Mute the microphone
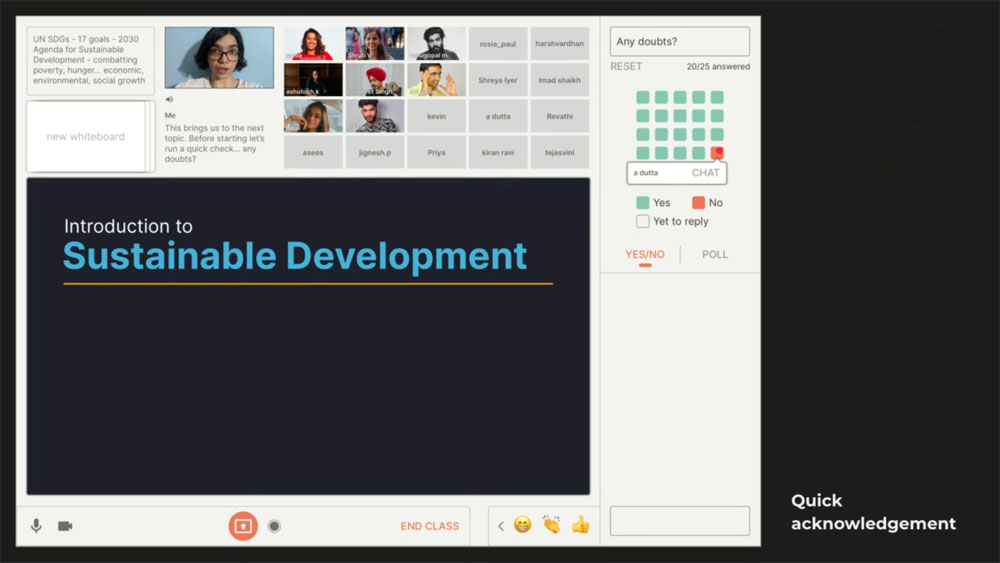The image size is (1000, 563). 36,526
